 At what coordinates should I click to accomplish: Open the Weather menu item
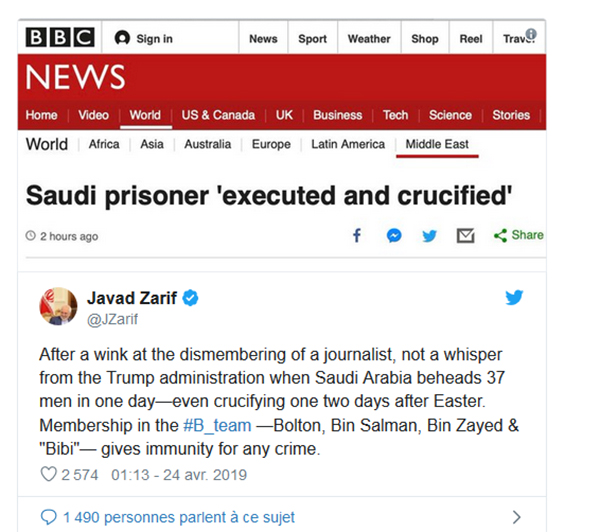tap(369, 39)
